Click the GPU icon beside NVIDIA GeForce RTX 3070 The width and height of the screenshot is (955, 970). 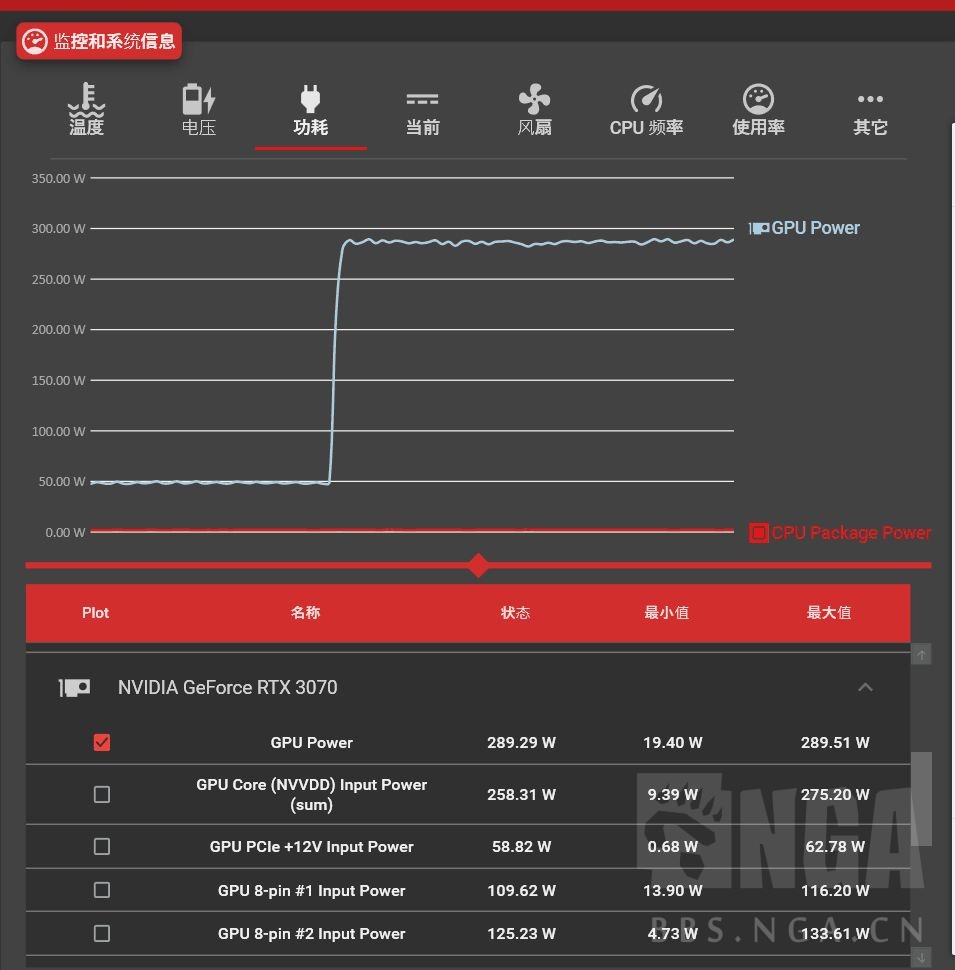tap(74, 687)
